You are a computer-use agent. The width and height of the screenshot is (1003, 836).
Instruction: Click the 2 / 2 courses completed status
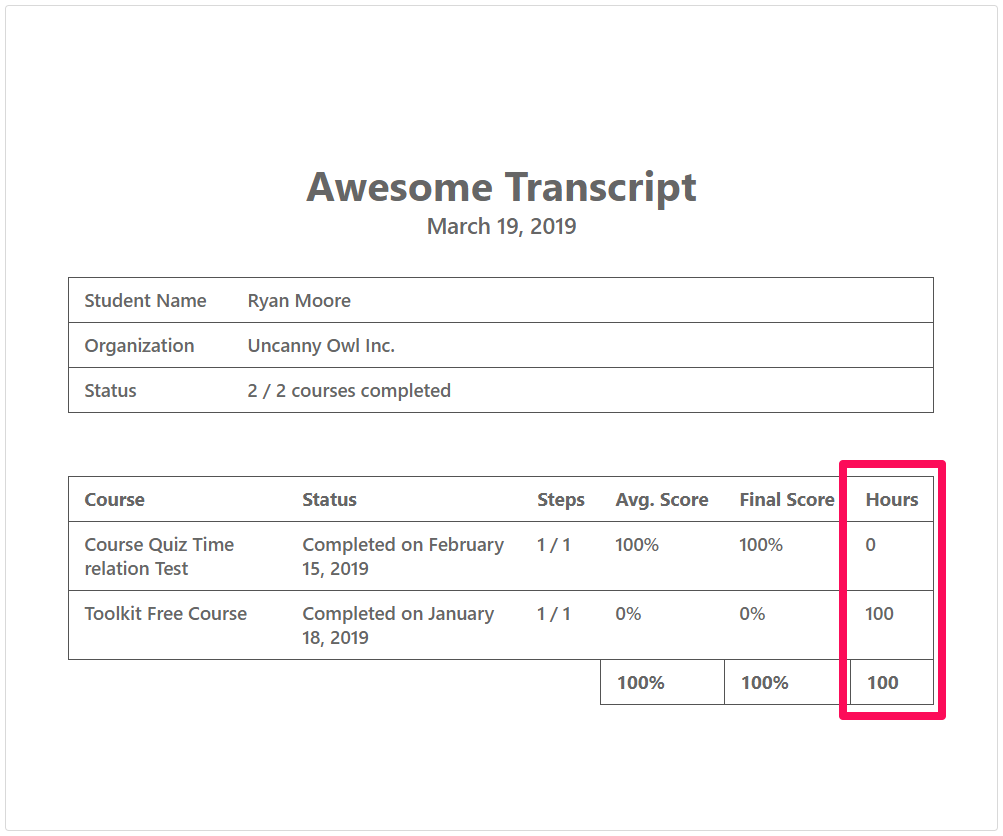pos(349,391)
